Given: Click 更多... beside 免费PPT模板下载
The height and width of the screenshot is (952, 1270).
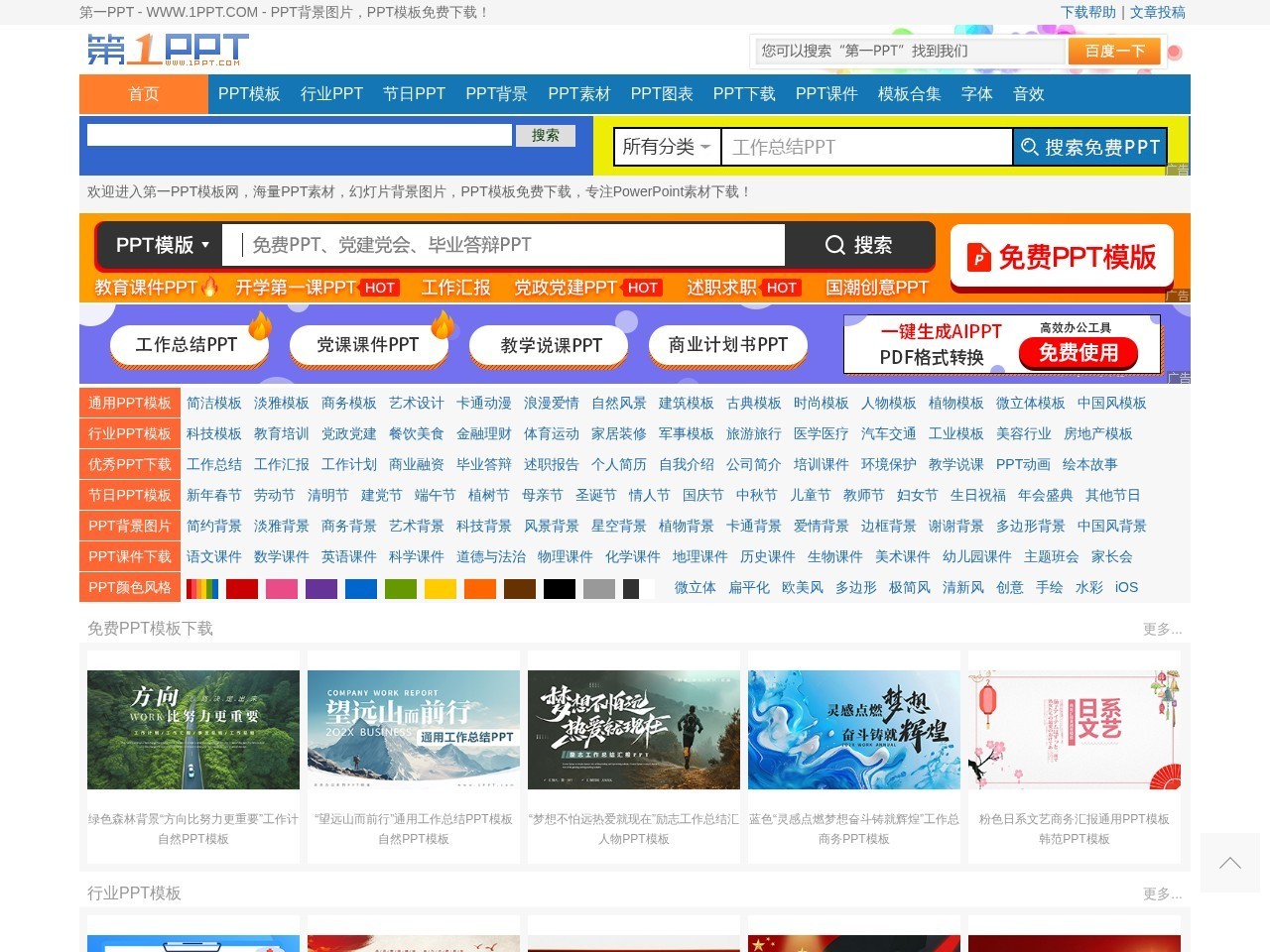Looking at the screenshot, I should coord(1162,629).
